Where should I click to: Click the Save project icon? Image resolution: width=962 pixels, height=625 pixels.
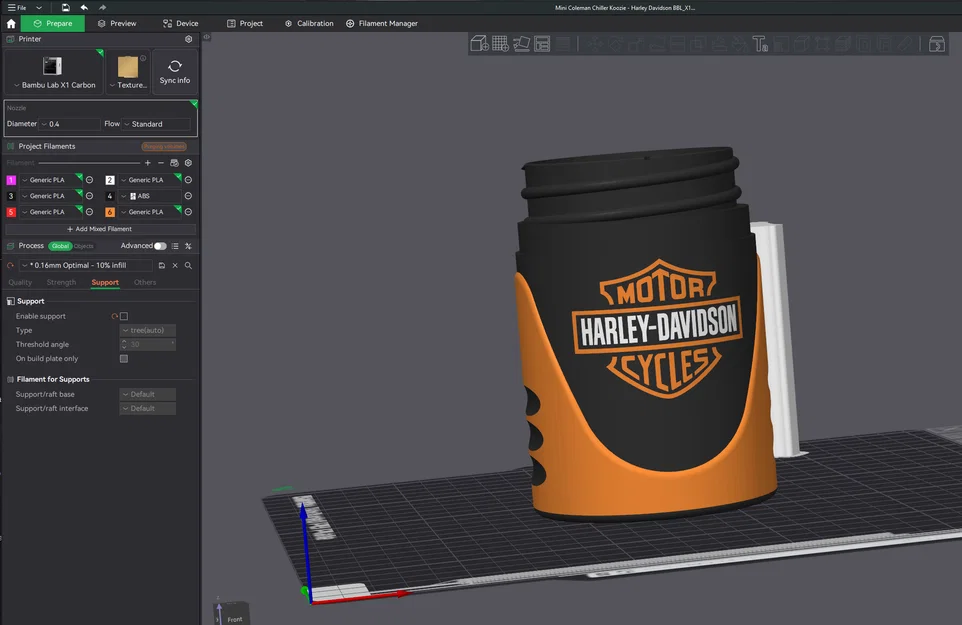click(65, 7)
